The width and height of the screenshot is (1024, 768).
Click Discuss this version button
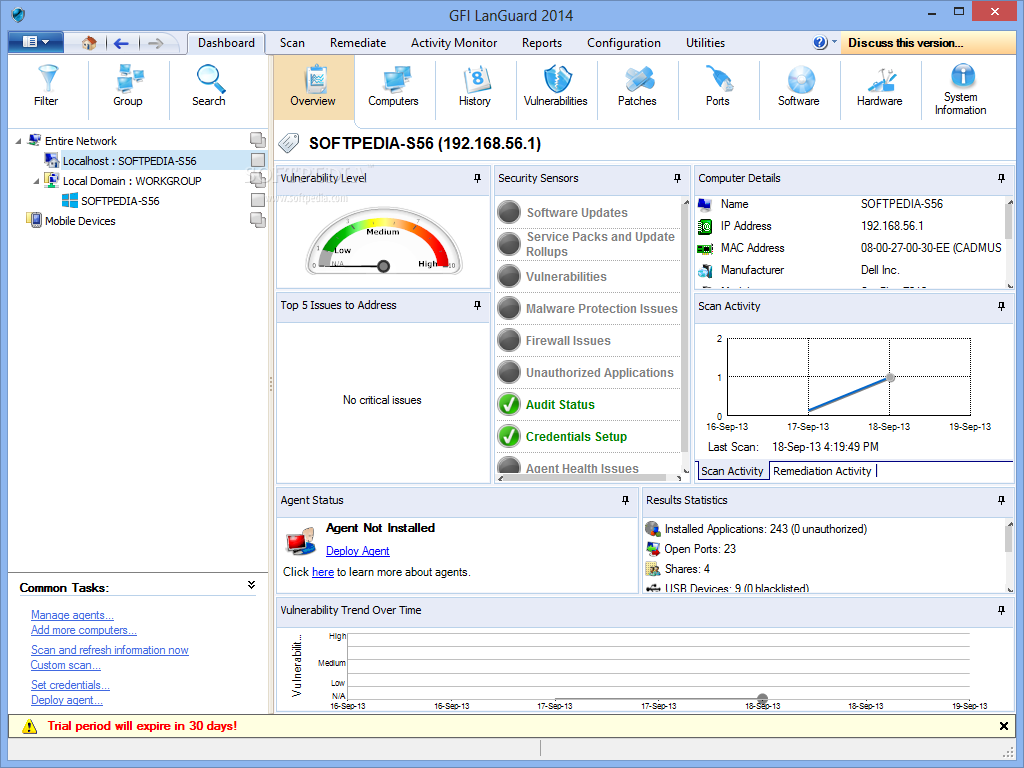927,43
